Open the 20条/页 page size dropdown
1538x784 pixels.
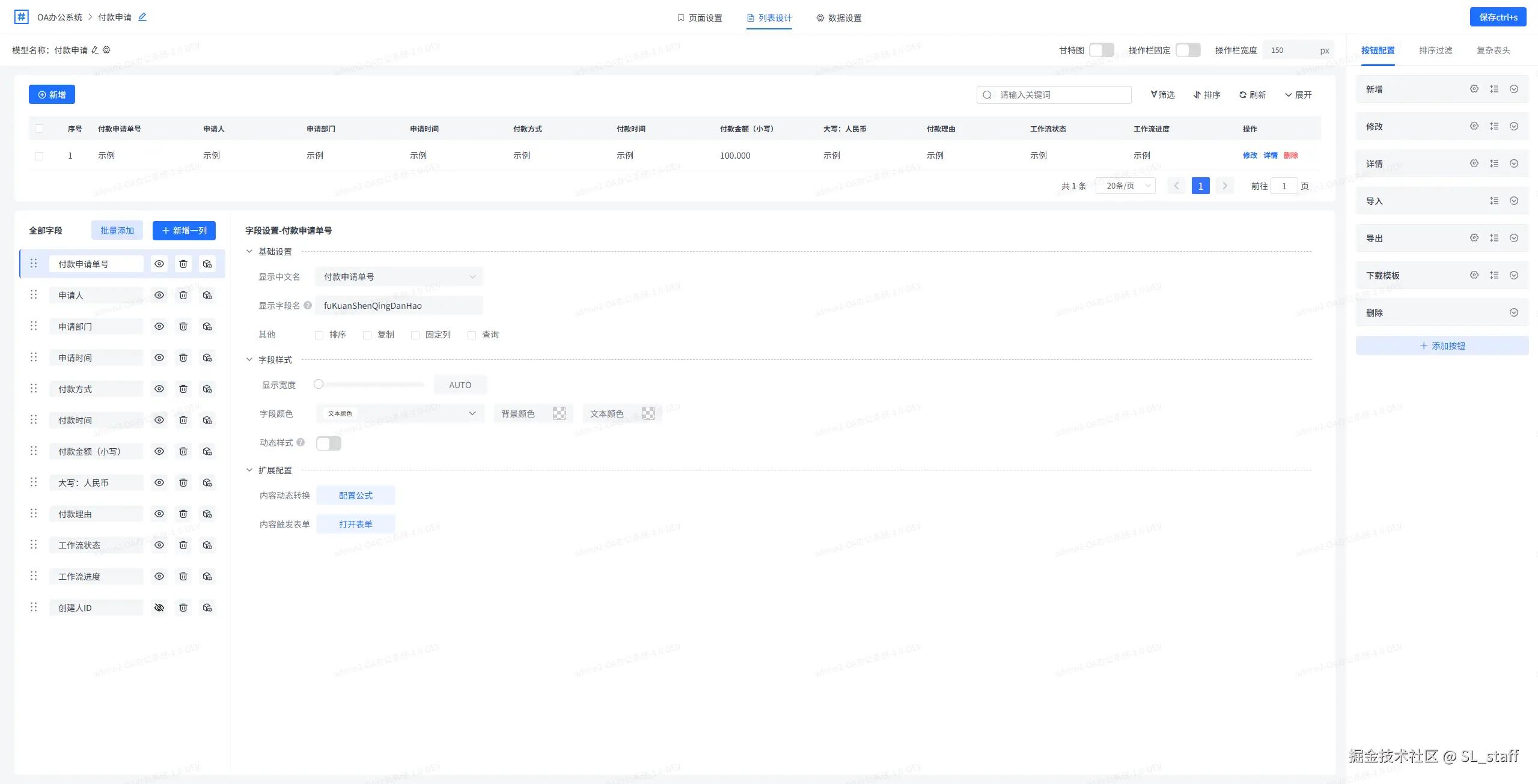(1125, 186)
